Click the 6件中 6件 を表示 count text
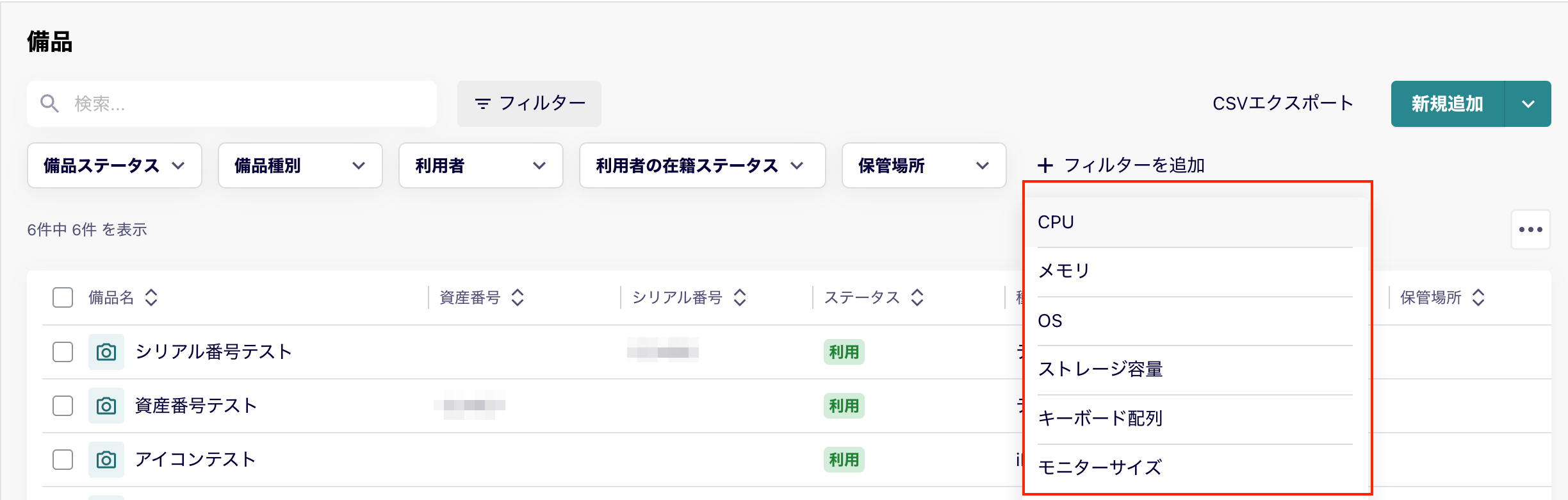 [87, 229]
